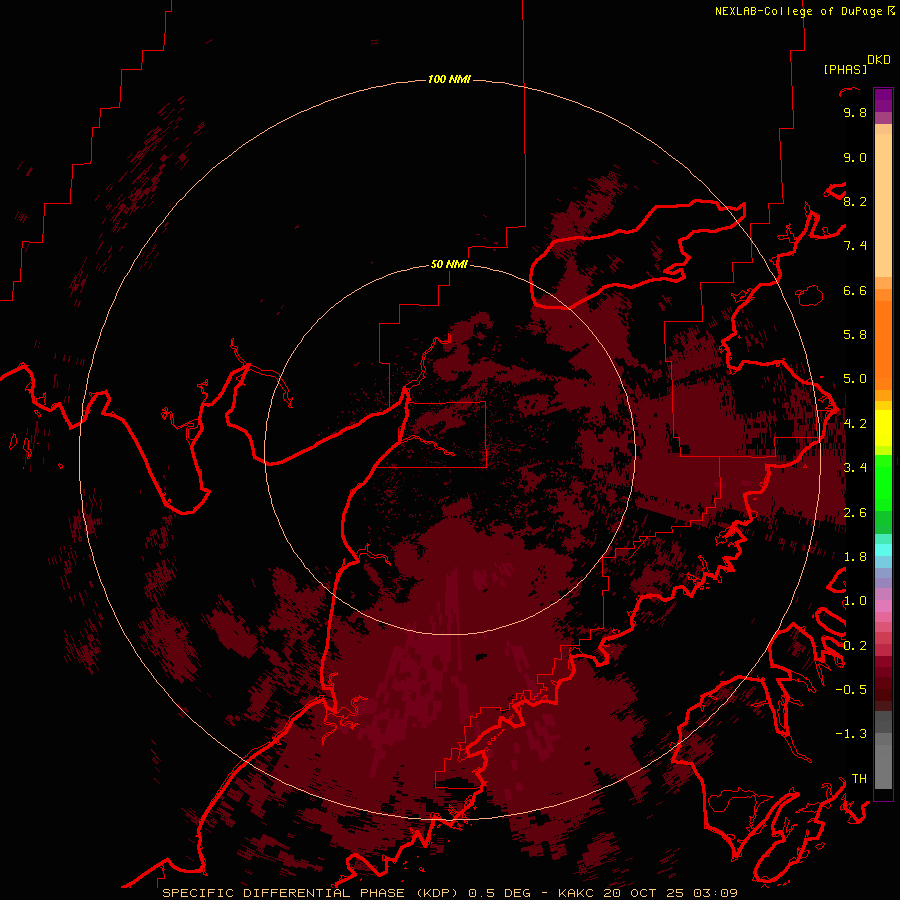Click the 3.4 scale value
This screenshot has height=900, width=900.
[855, 468]
